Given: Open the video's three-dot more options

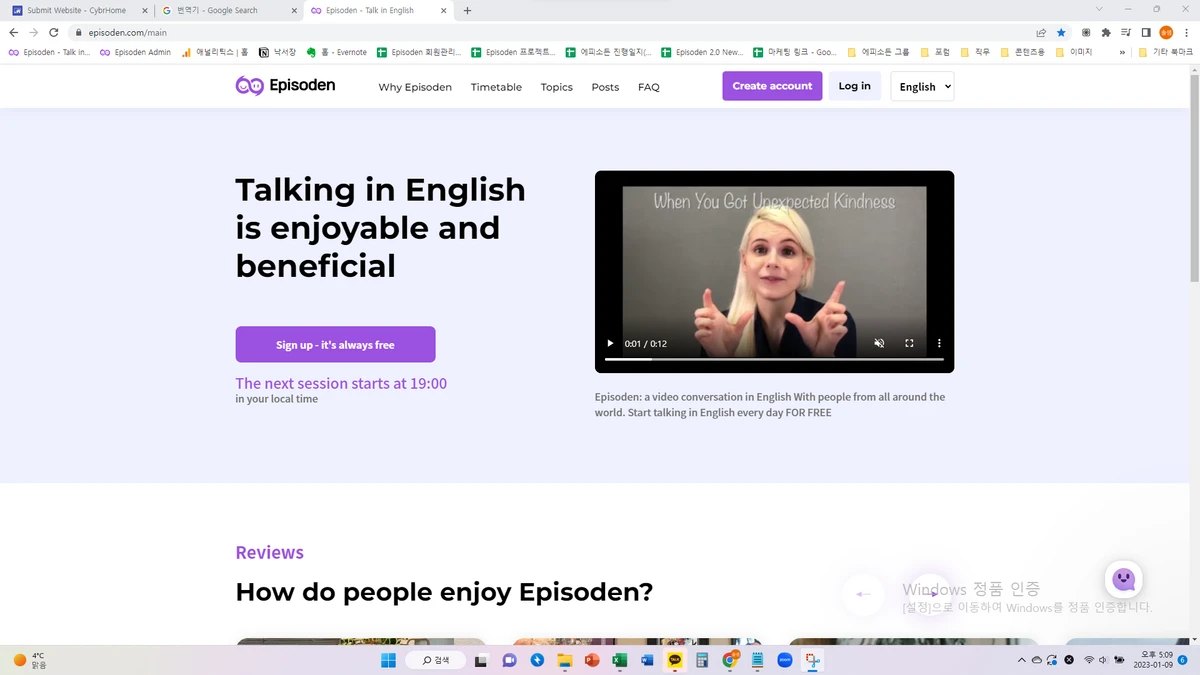Looking at the screenshot, I should tap(939, 343).
